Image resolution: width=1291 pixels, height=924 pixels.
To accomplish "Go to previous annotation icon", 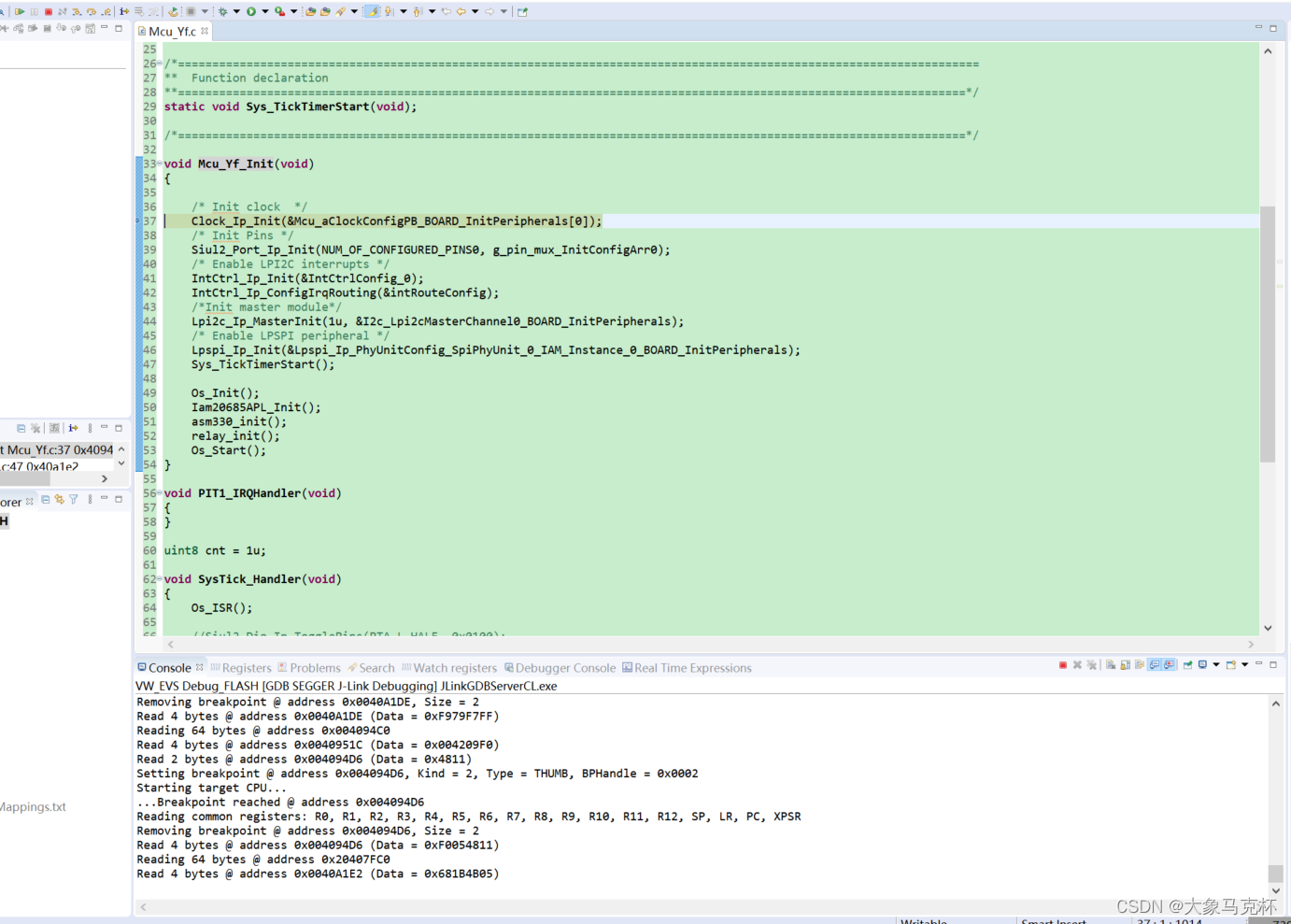I will coord(418,11).
